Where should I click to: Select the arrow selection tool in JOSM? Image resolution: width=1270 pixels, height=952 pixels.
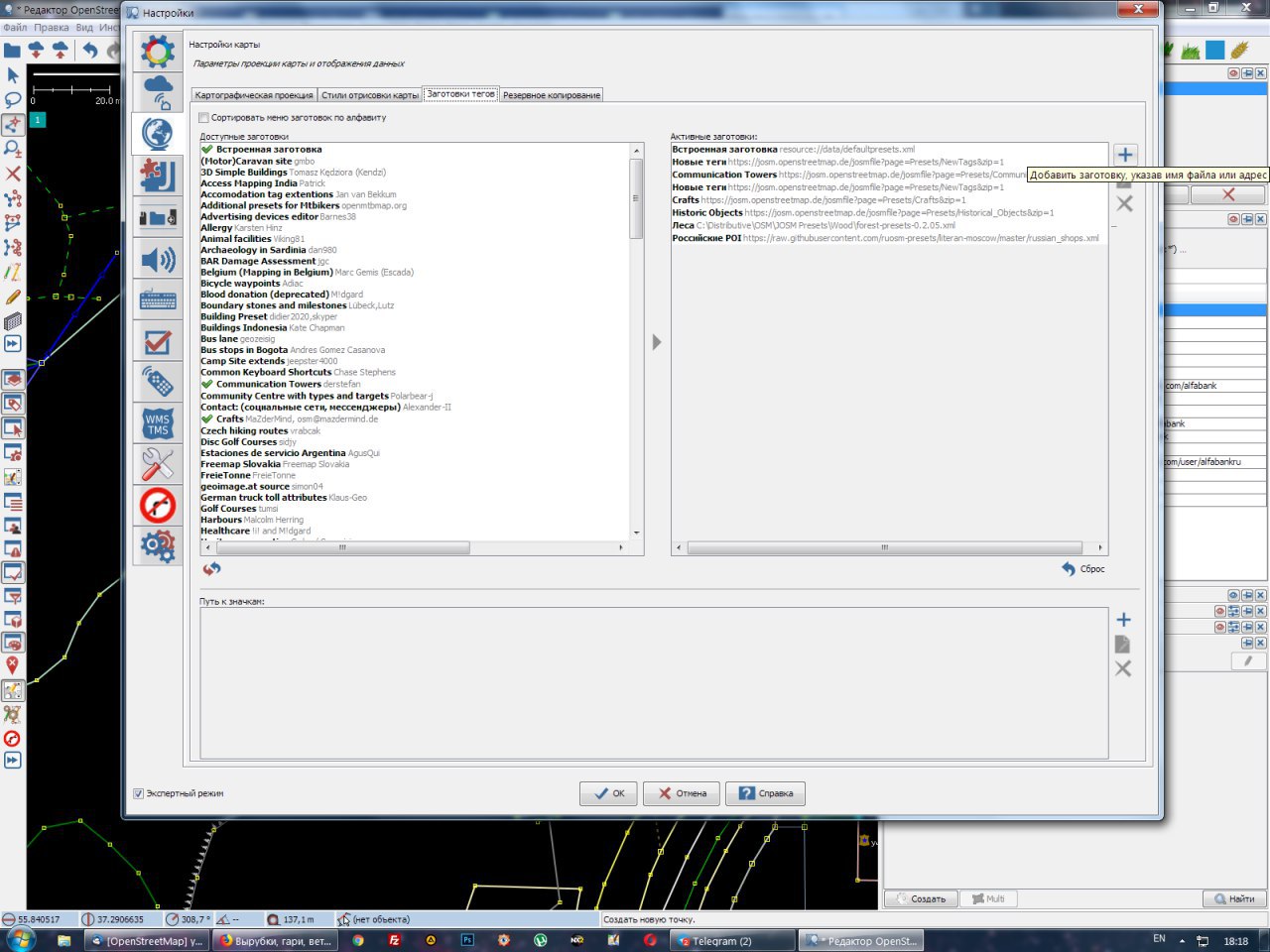pyautogui.click(x=13, y=75)
